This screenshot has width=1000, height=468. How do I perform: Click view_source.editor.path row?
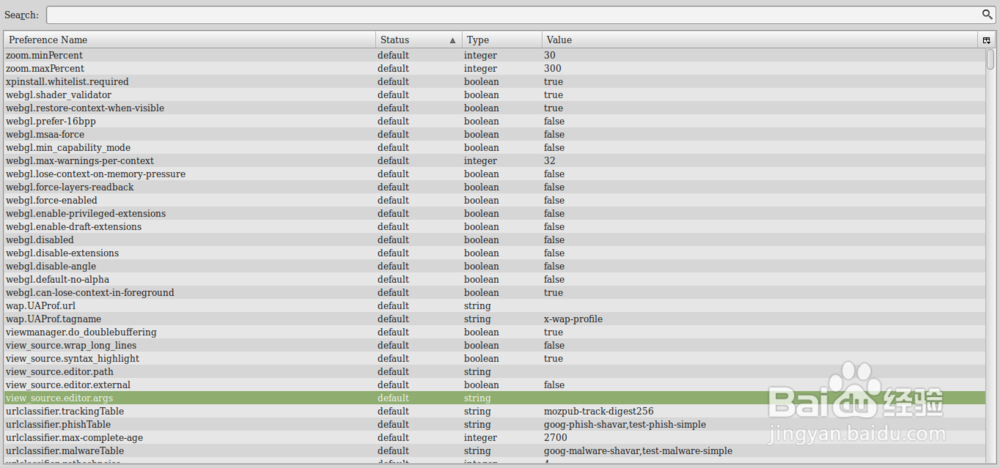(x=494, y=372)
